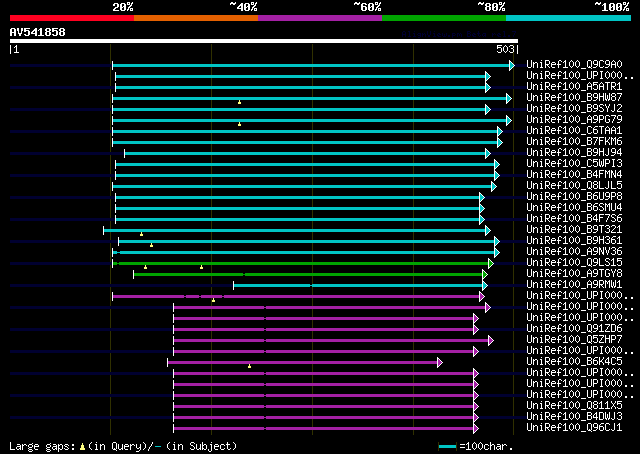Select the query name AV541858
640x454 pixels.
38,32
